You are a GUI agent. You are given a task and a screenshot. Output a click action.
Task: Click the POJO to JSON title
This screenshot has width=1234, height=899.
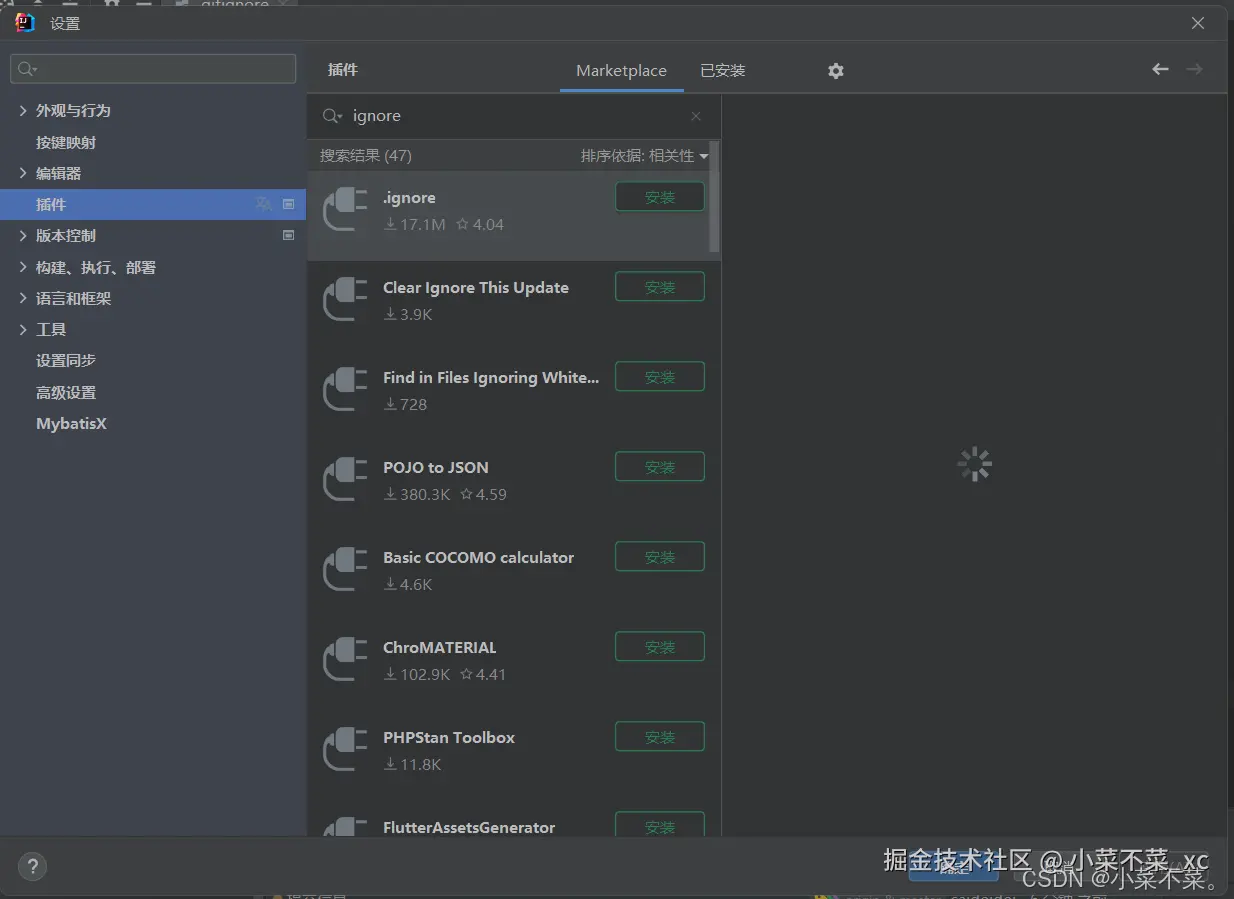click(x=436, y=468)
